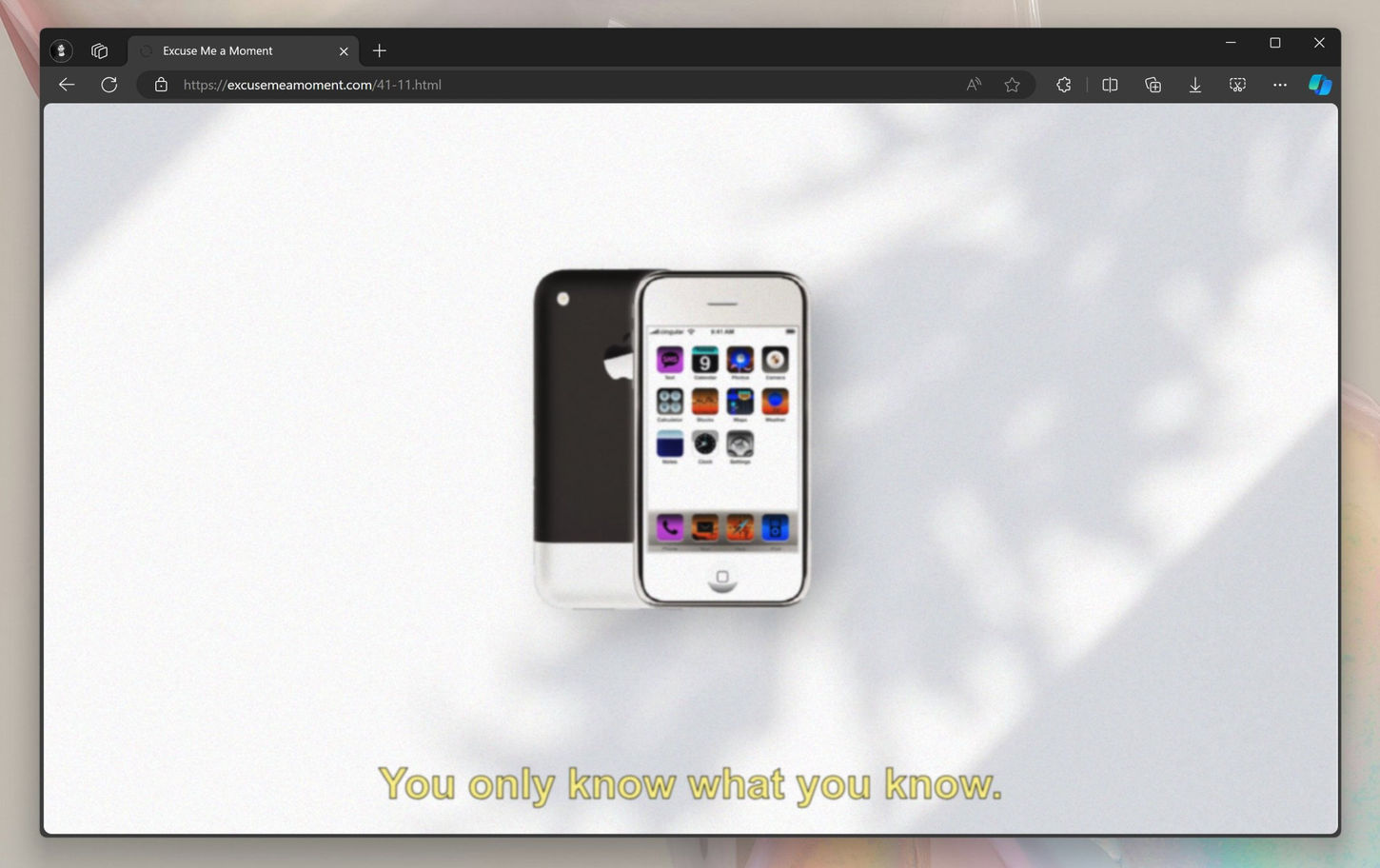
Task: Click the Calendar app icon showing 9
Action: coord(704,360)
